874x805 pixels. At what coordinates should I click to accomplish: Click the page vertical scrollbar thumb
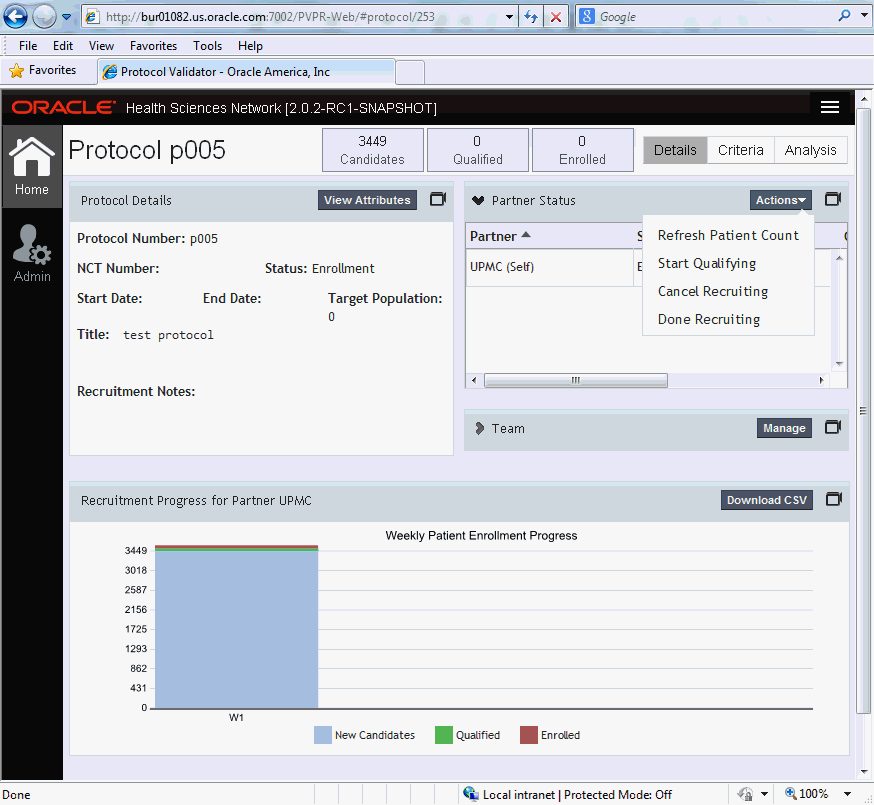click(x=863, y=411)
